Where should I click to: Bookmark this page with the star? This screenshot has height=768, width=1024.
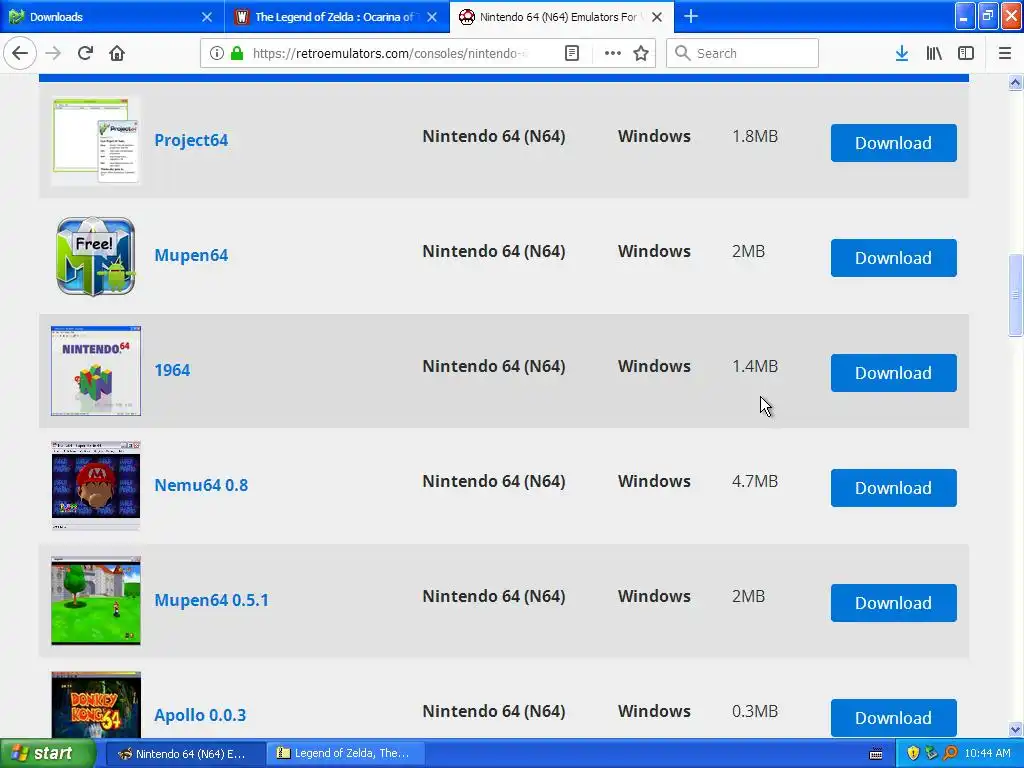click(x=641, y=53)
